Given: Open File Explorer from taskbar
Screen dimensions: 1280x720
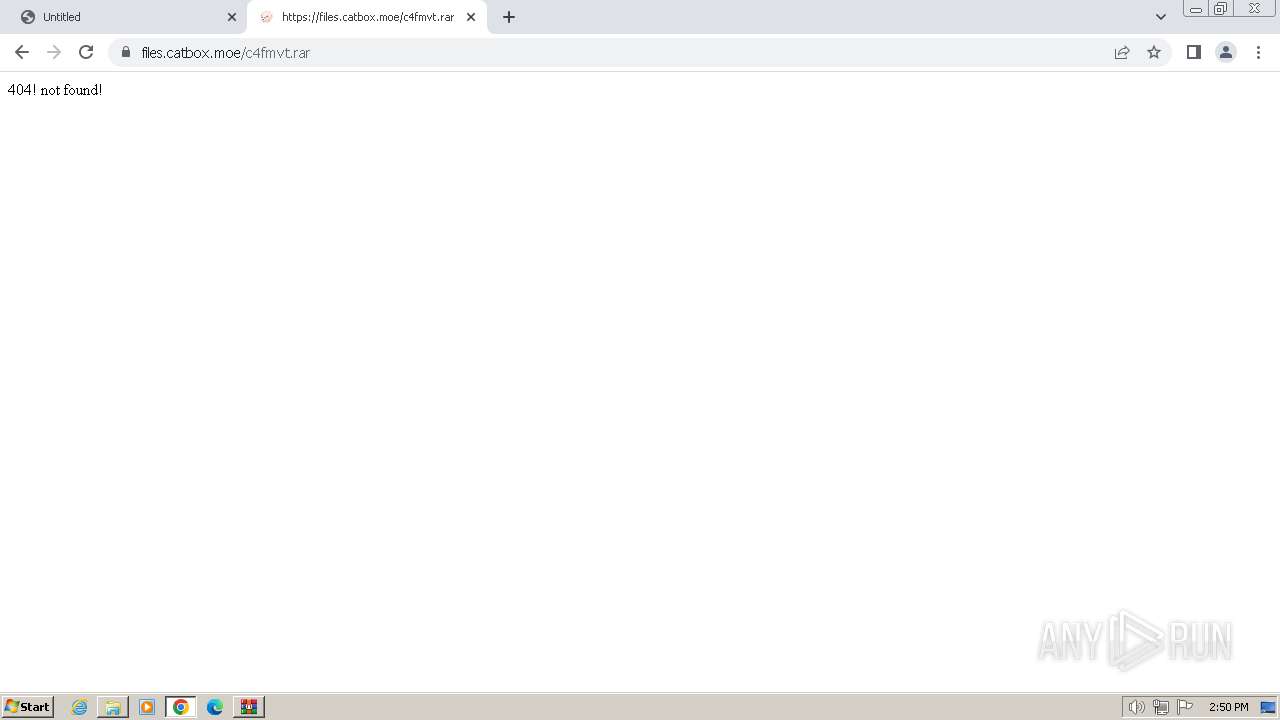Looking at the screenshot, I should click(113, 707).
